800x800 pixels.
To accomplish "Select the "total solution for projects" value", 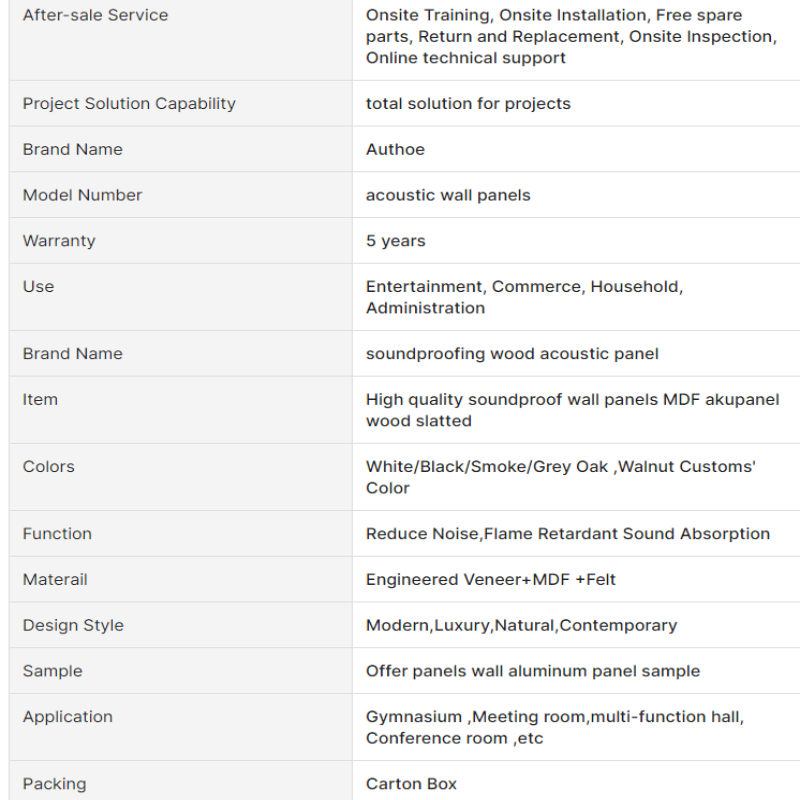I will click(x=468, y=103).
